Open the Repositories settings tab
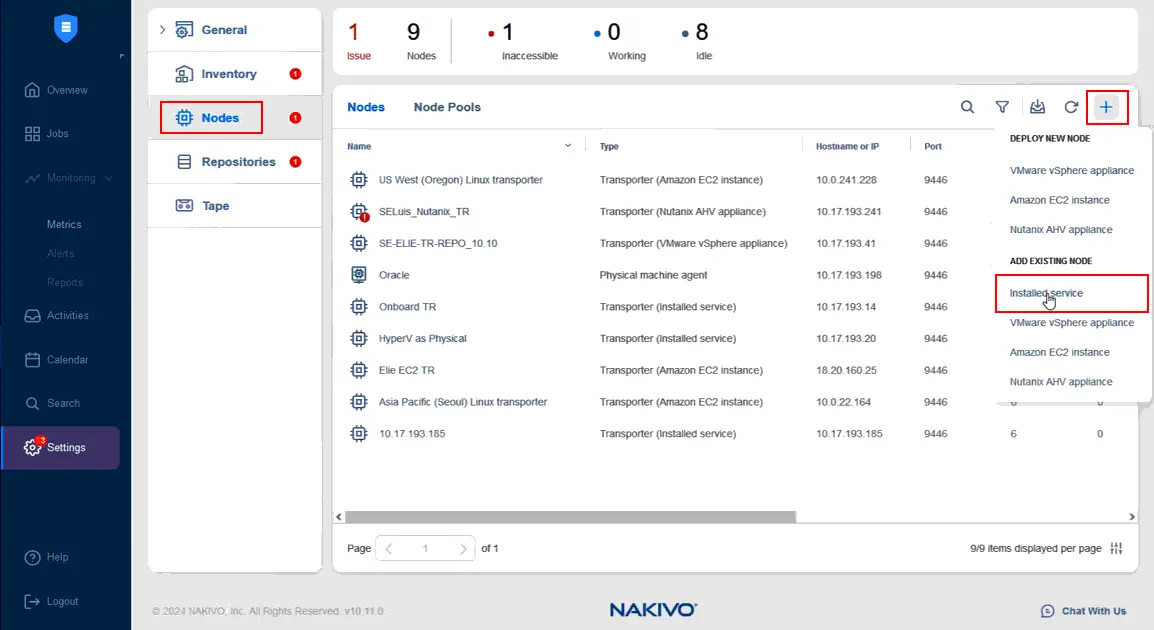 238,162
